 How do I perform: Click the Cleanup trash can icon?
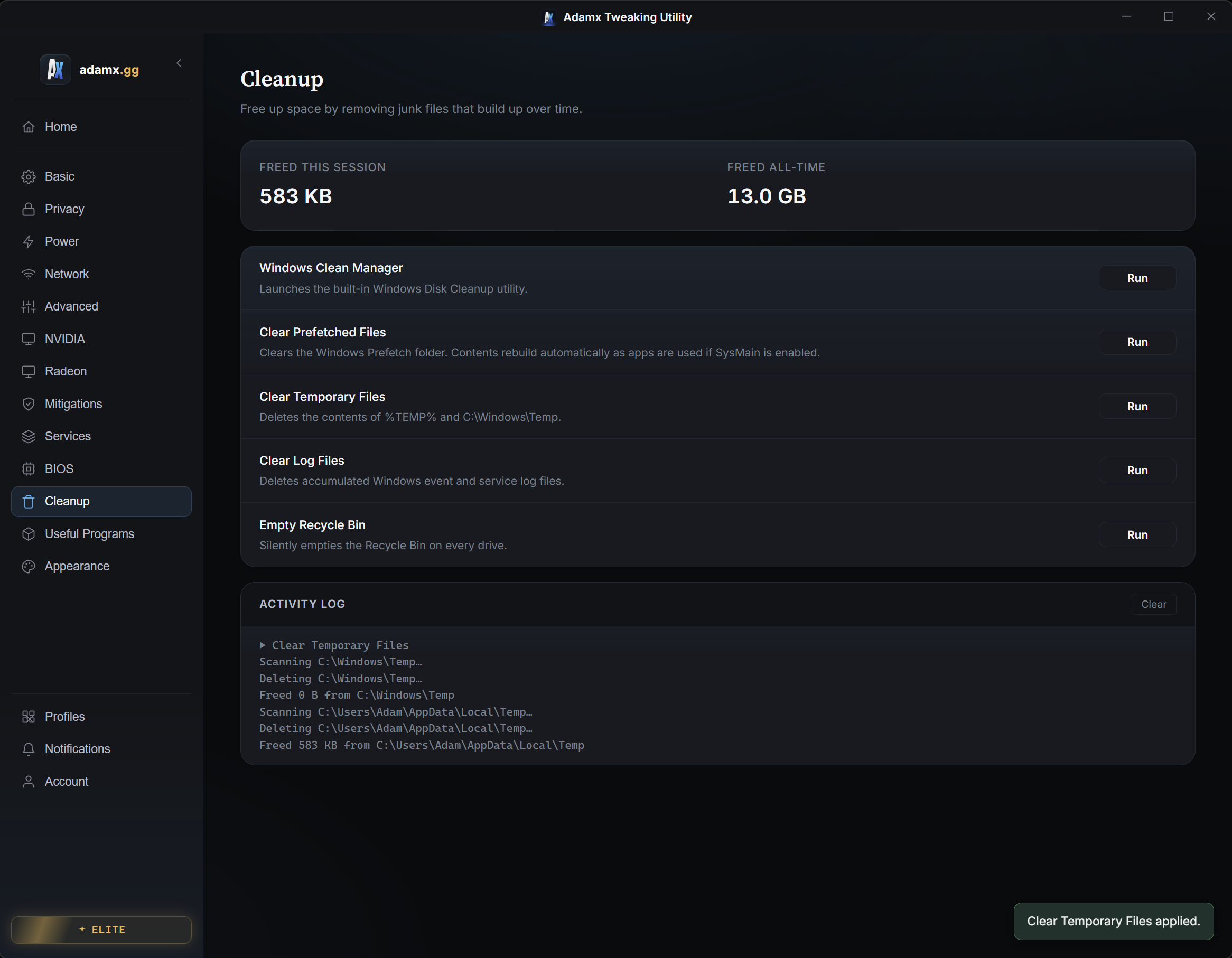28,501
